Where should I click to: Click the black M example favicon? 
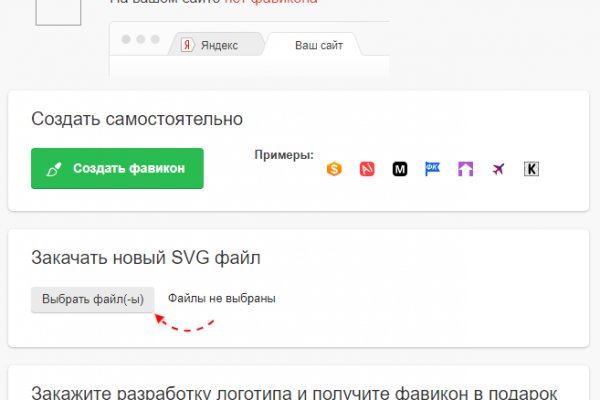400,169
